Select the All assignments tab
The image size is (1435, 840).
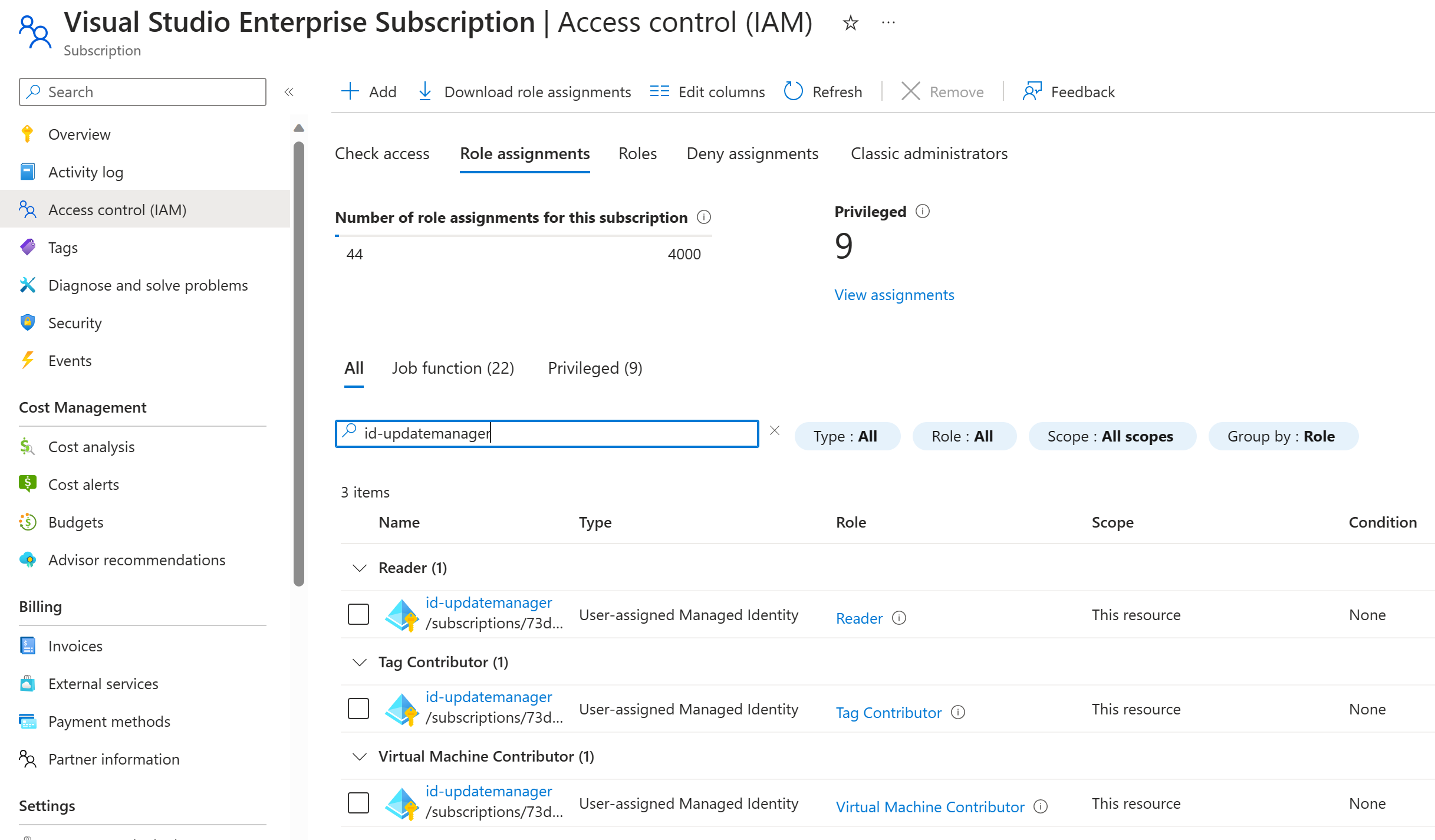pyautogui.click(x=354, y=368)
